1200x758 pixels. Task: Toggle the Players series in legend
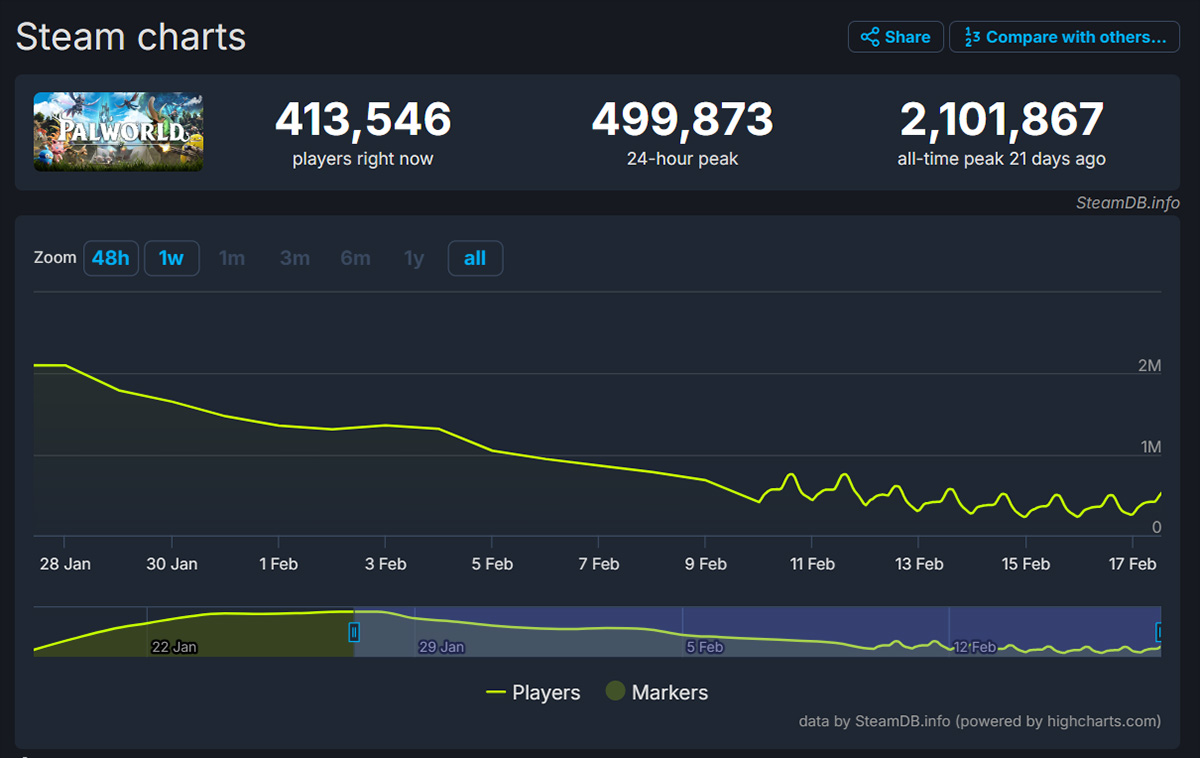[x=533, y=692]
